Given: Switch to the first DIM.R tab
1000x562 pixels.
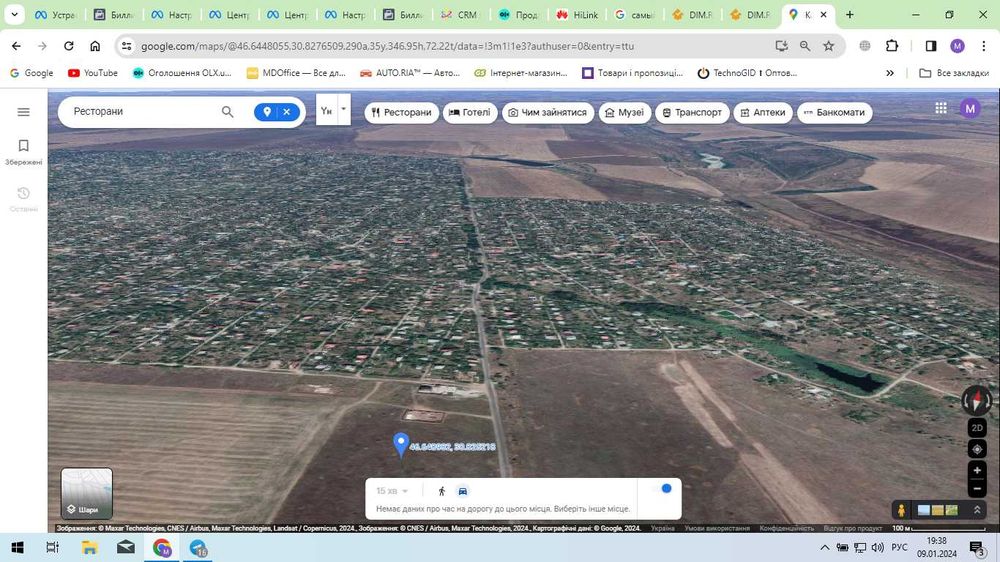Looking at the screenshot, I should pos(693,15).
